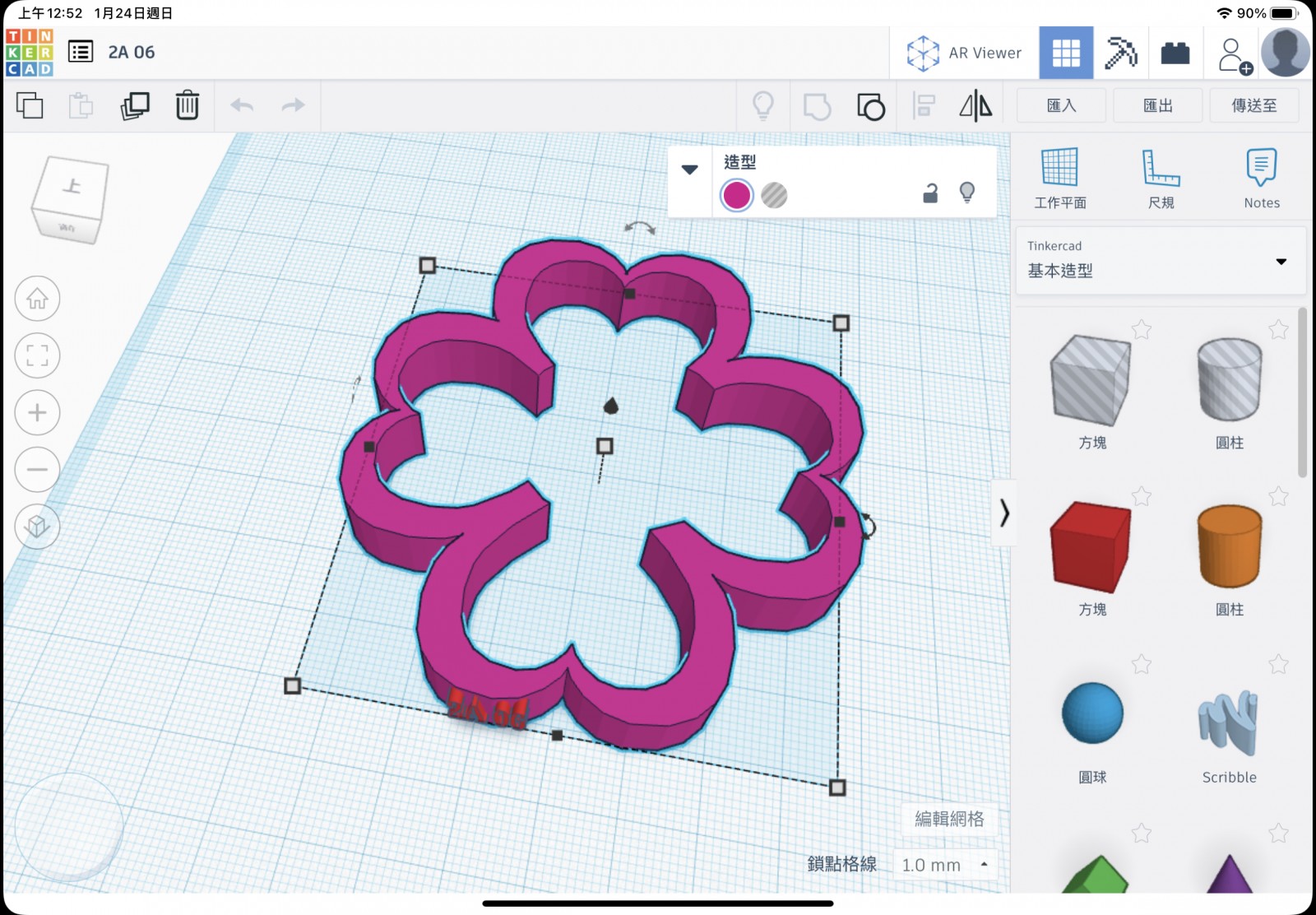
Task: Collapse the 造型 inspector panel arrow
Action: pos(689,170)
